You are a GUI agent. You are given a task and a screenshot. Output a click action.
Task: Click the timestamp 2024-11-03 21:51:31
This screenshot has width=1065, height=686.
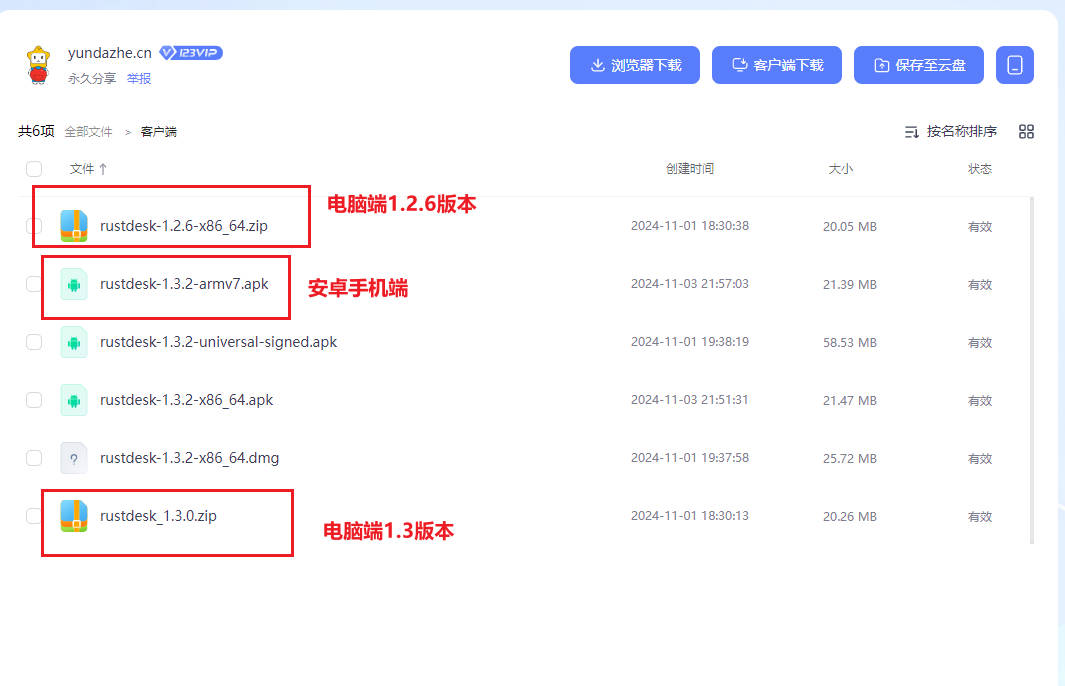point(689,400)
